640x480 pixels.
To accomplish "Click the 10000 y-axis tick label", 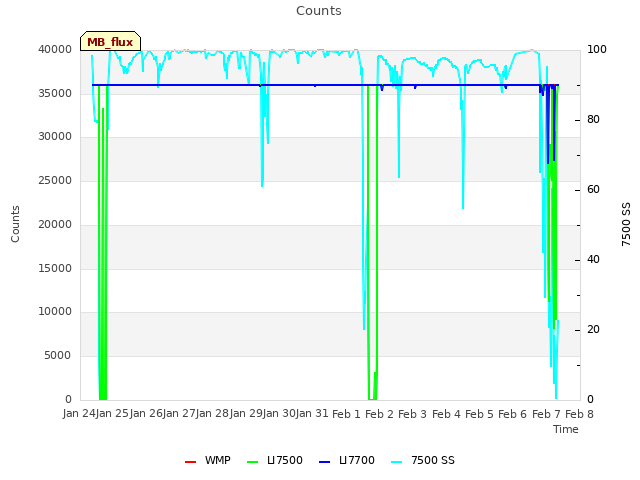I will tap(55, 311).
